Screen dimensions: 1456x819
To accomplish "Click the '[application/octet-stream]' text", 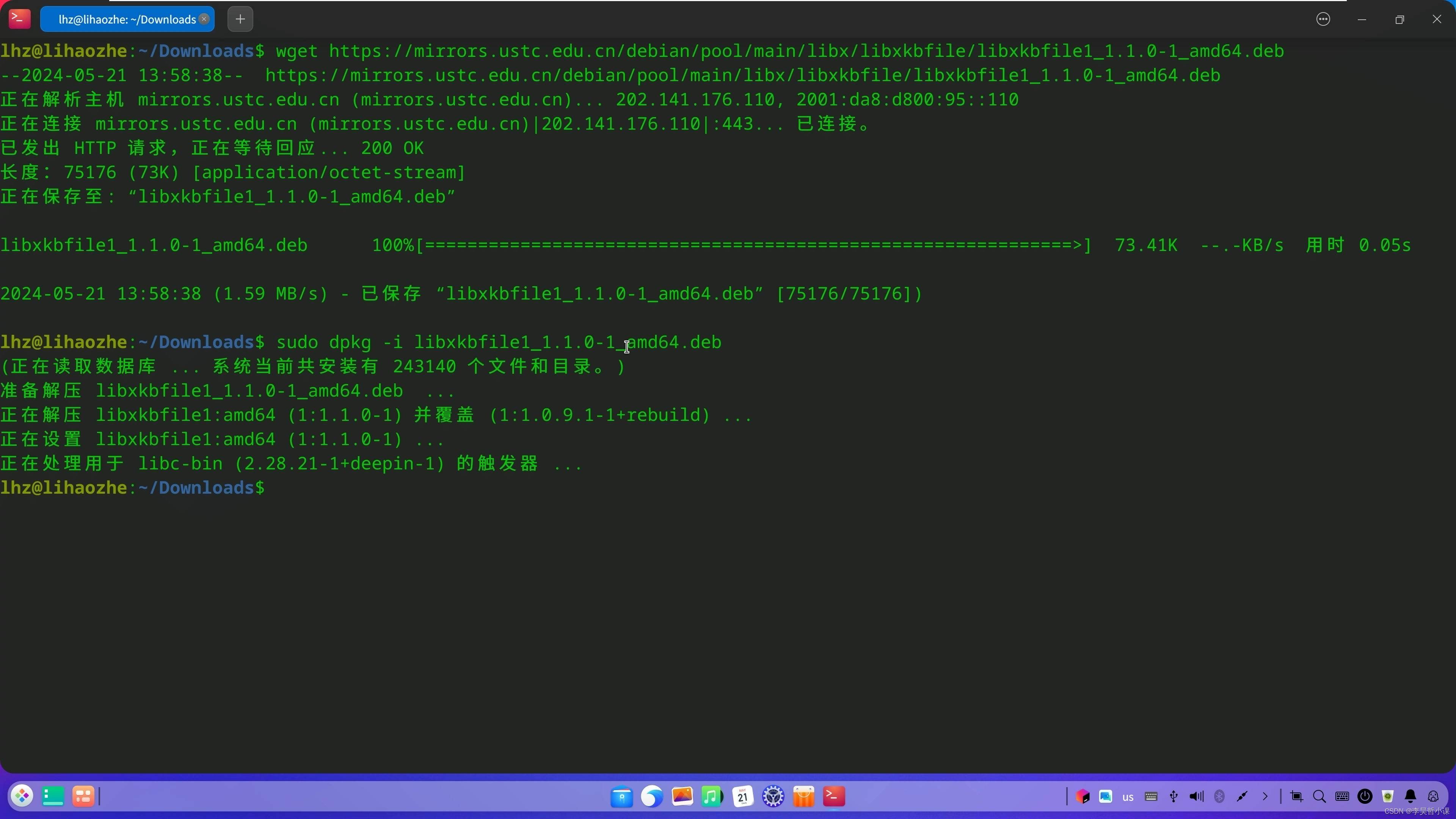I will (x=329, y=173).
